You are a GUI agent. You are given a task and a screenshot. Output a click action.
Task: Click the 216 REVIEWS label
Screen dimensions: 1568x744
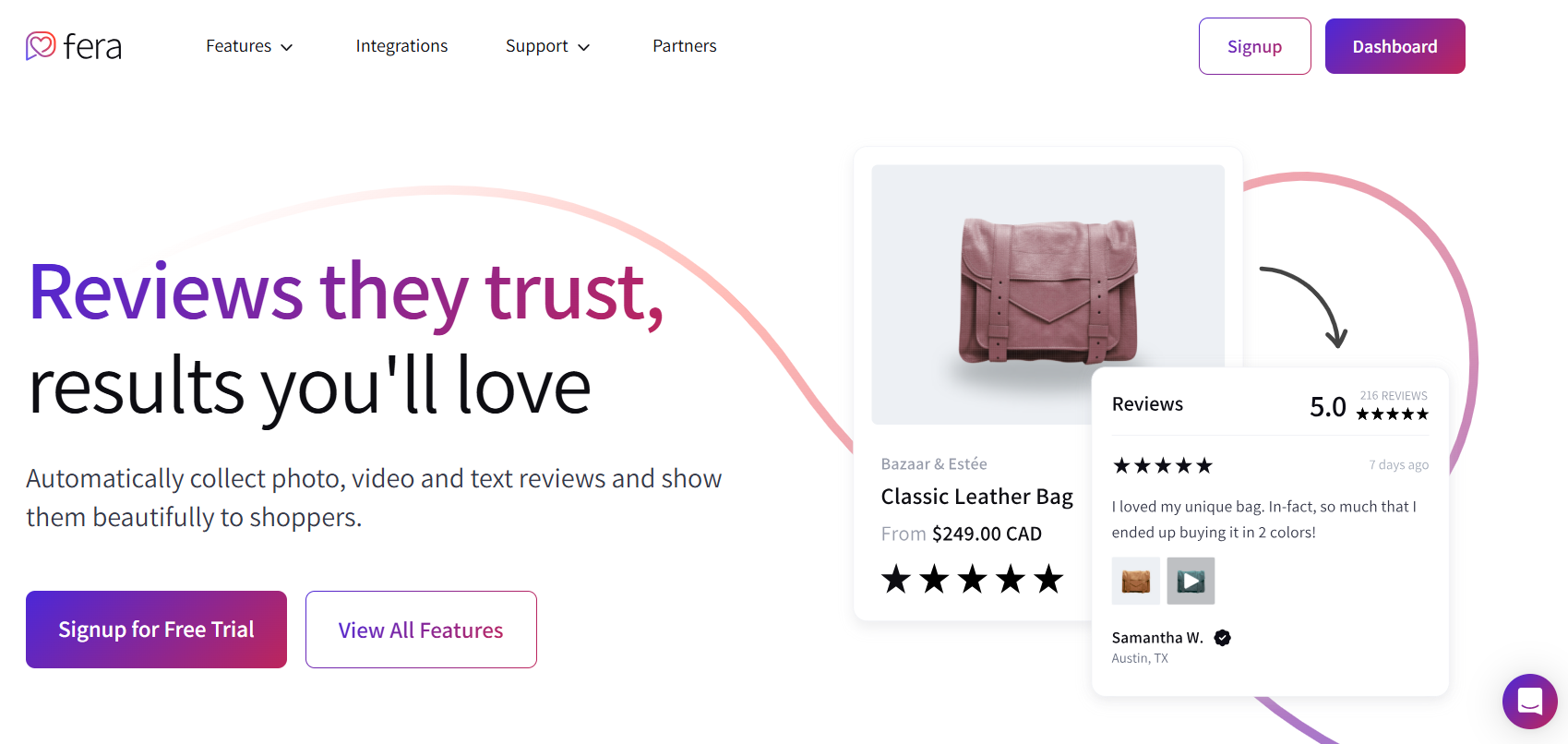tap(1394, 394)
